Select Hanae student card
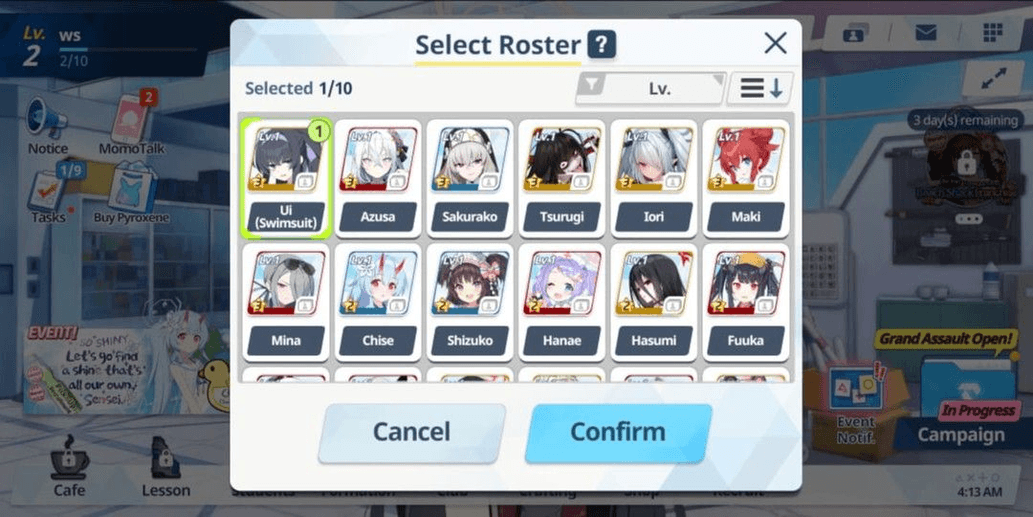1033x517 pixels. point(562,302)
